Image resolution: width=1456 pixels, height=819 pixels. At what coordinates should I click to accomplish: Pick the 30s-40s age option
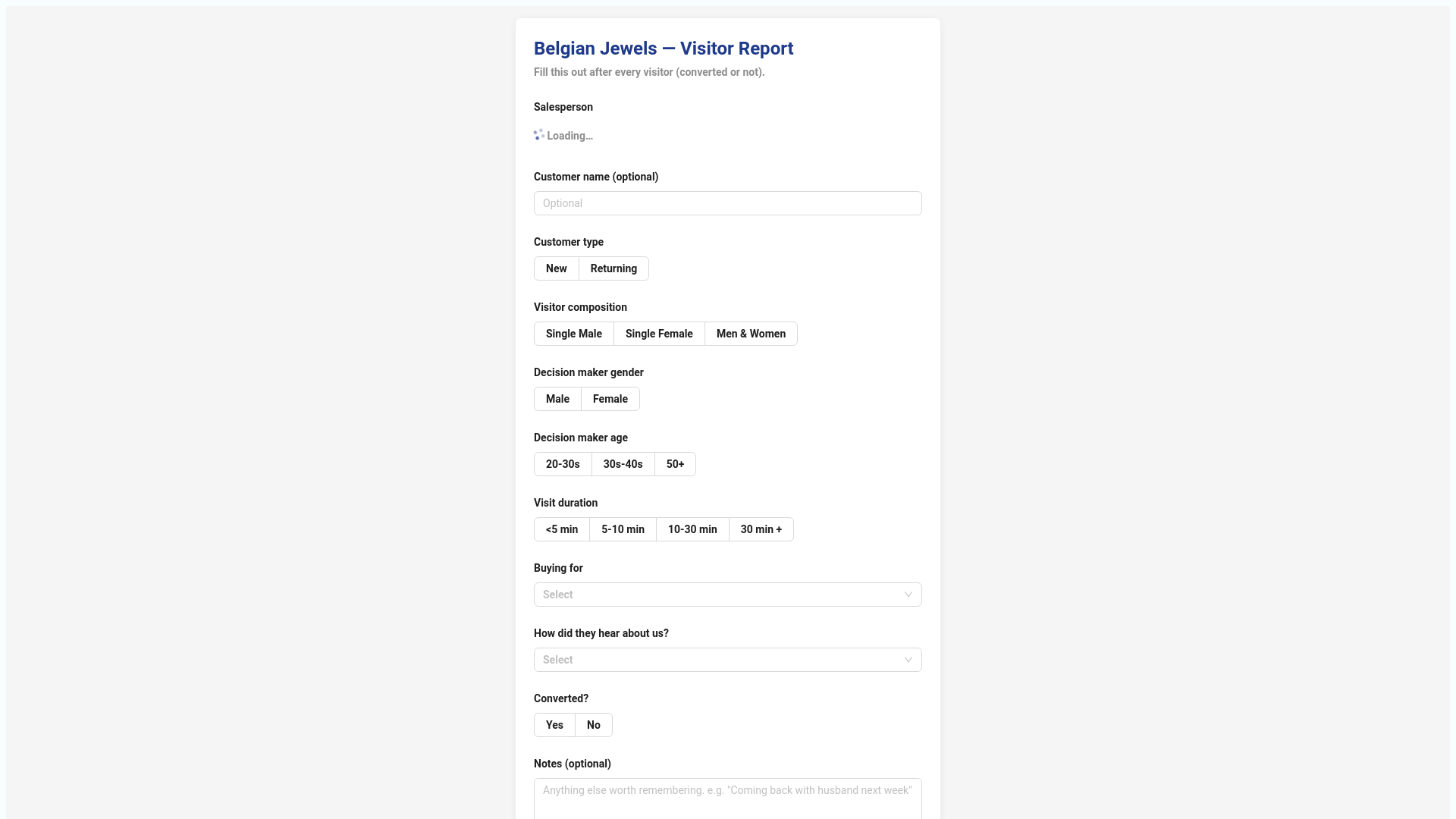pyautogui.click(x=623, y=464)
